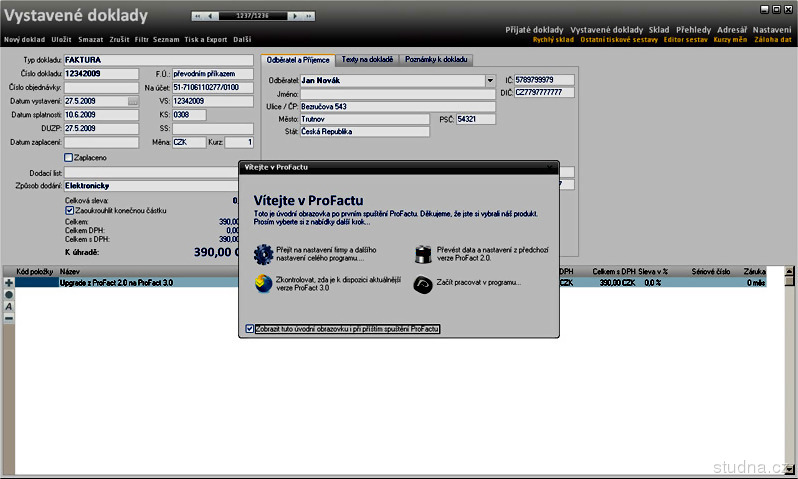Open date picker next to Datum vystavení
The width and height of the screenshot is (798, 479).
tap(133, 101)
